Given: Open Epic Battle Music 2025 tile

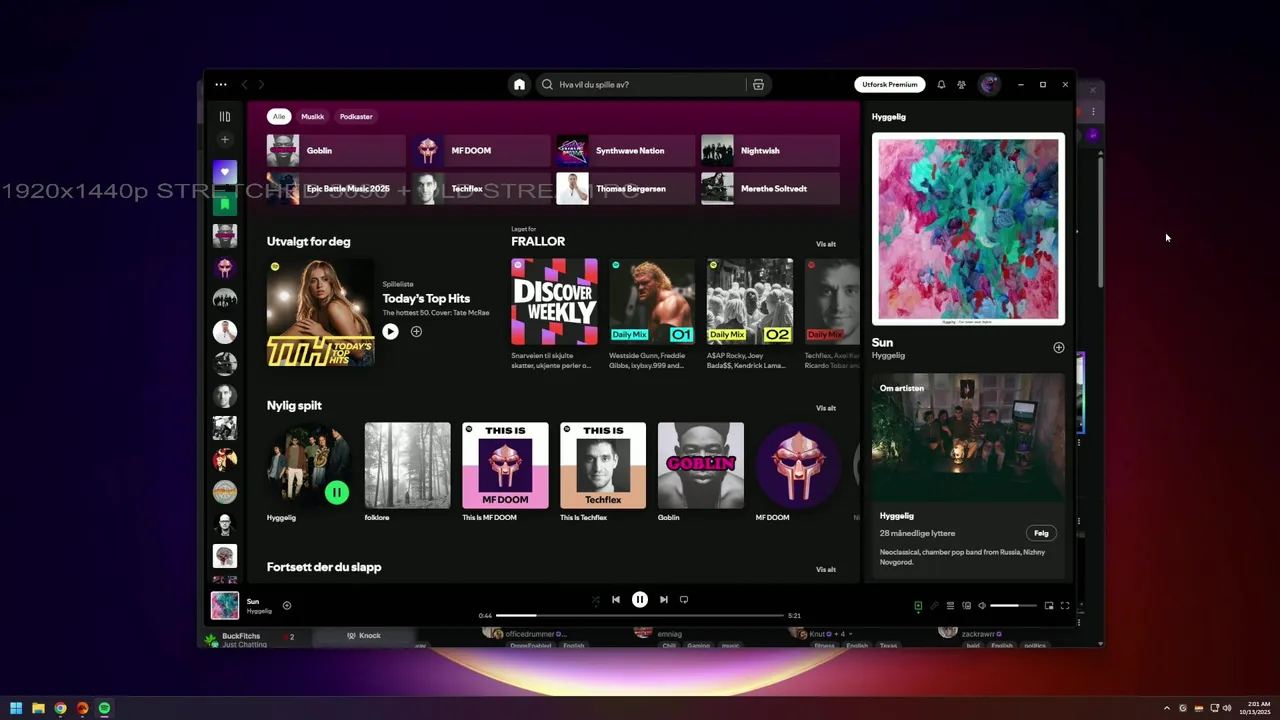Looking at the screenshot, I should [x=336, y=189].
